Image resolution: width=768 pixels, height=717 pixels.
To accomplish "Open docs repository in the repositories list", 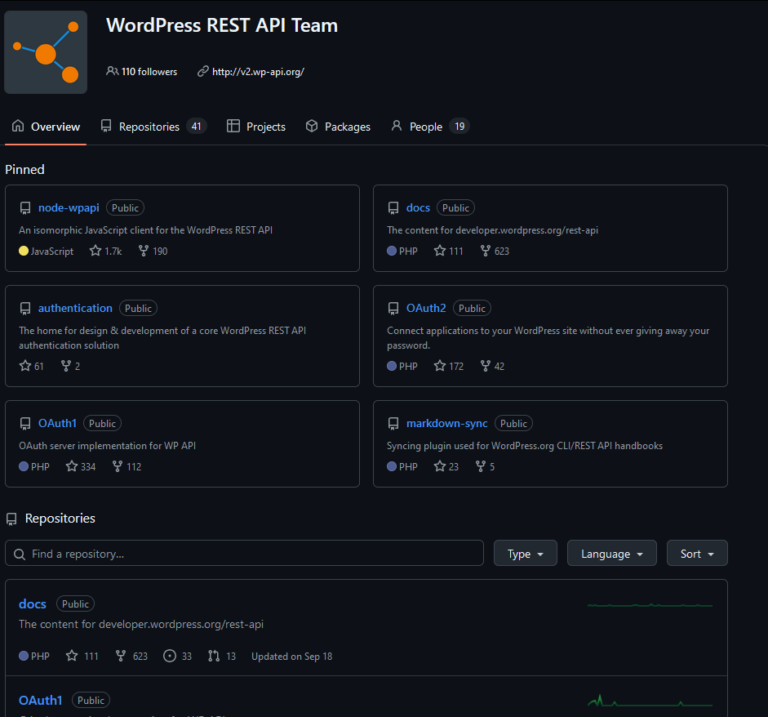I will 32,604.
